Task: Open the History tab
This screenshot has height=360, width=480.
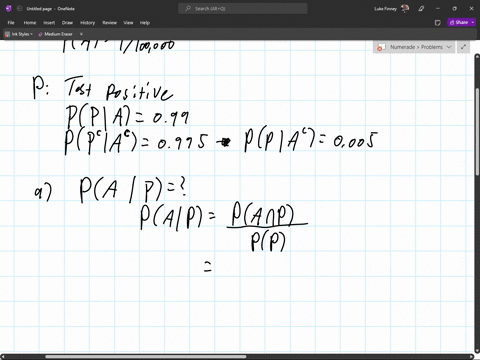Action: click(88, 23)
